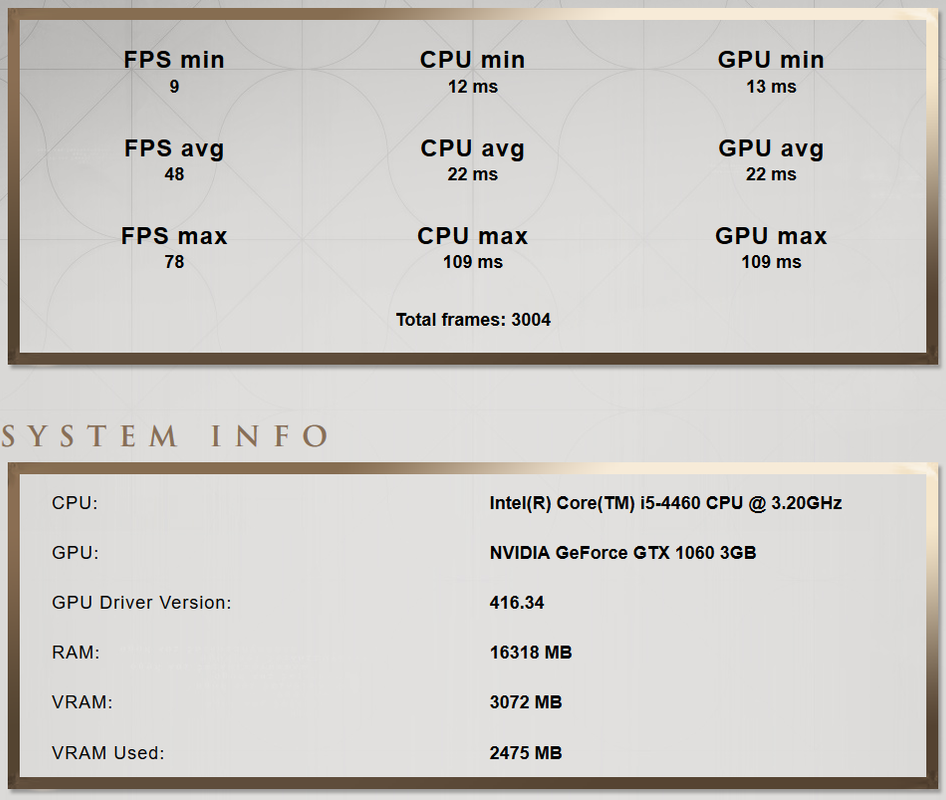Viewport: 946px width, 800px height.
Task: Select the CPU max label
Action: click(472, 236)
